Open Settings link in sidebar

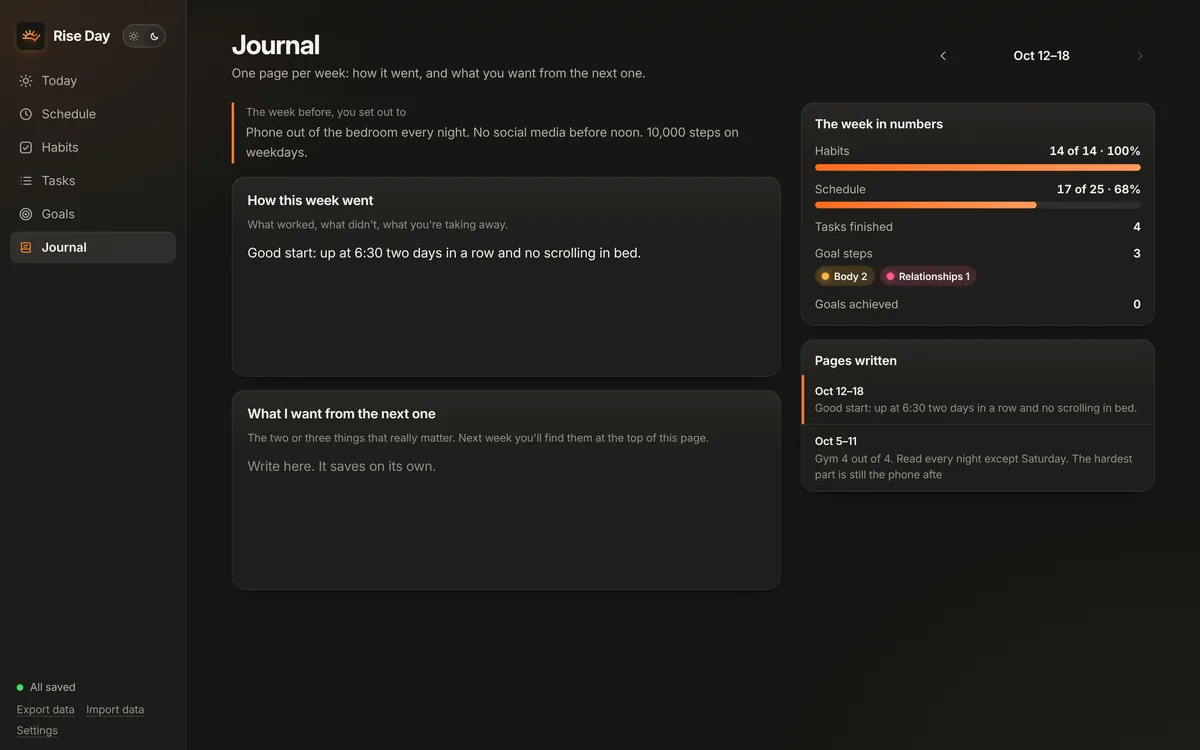click(x=37, y=731)
